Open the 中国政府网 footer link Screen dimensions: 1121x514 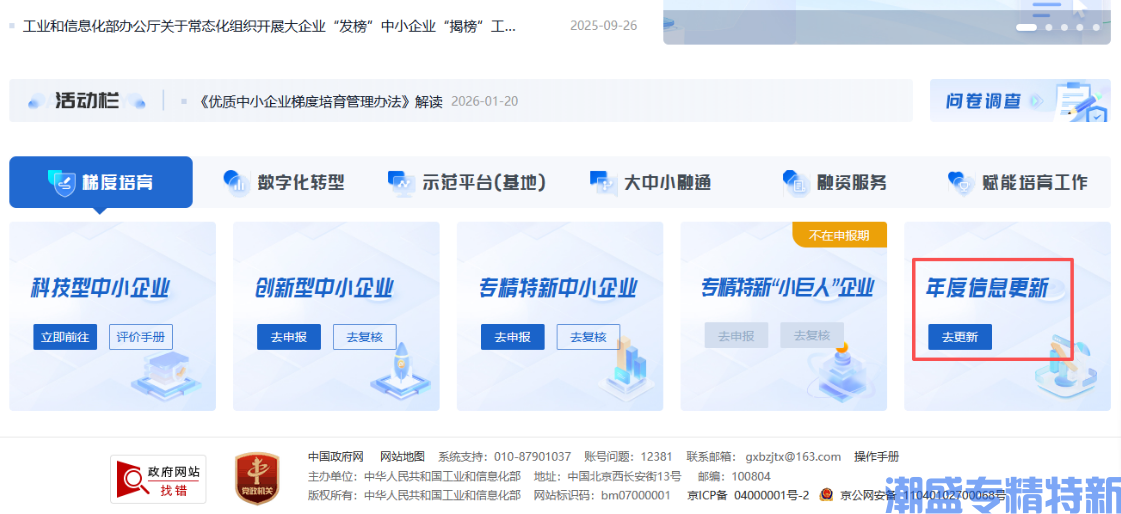pos(336,457)
